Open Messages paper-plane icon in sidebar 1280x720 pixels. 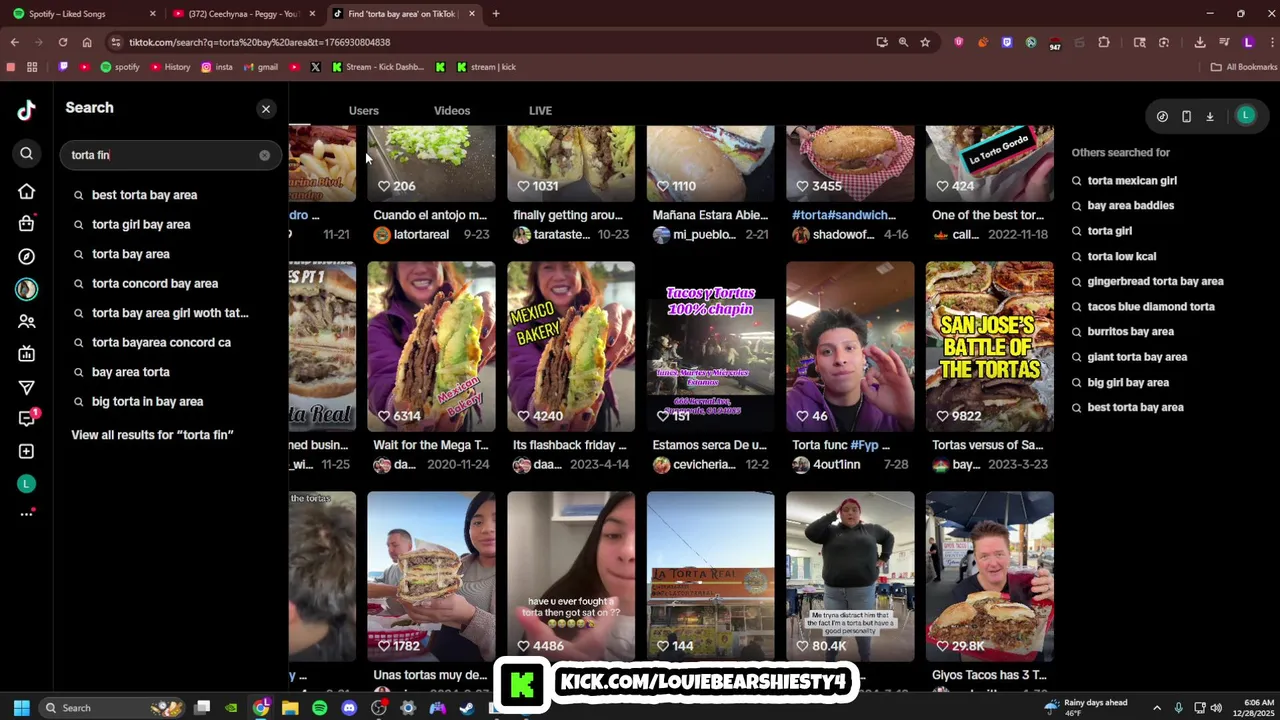pyautogui.click(x=26, y=387)
